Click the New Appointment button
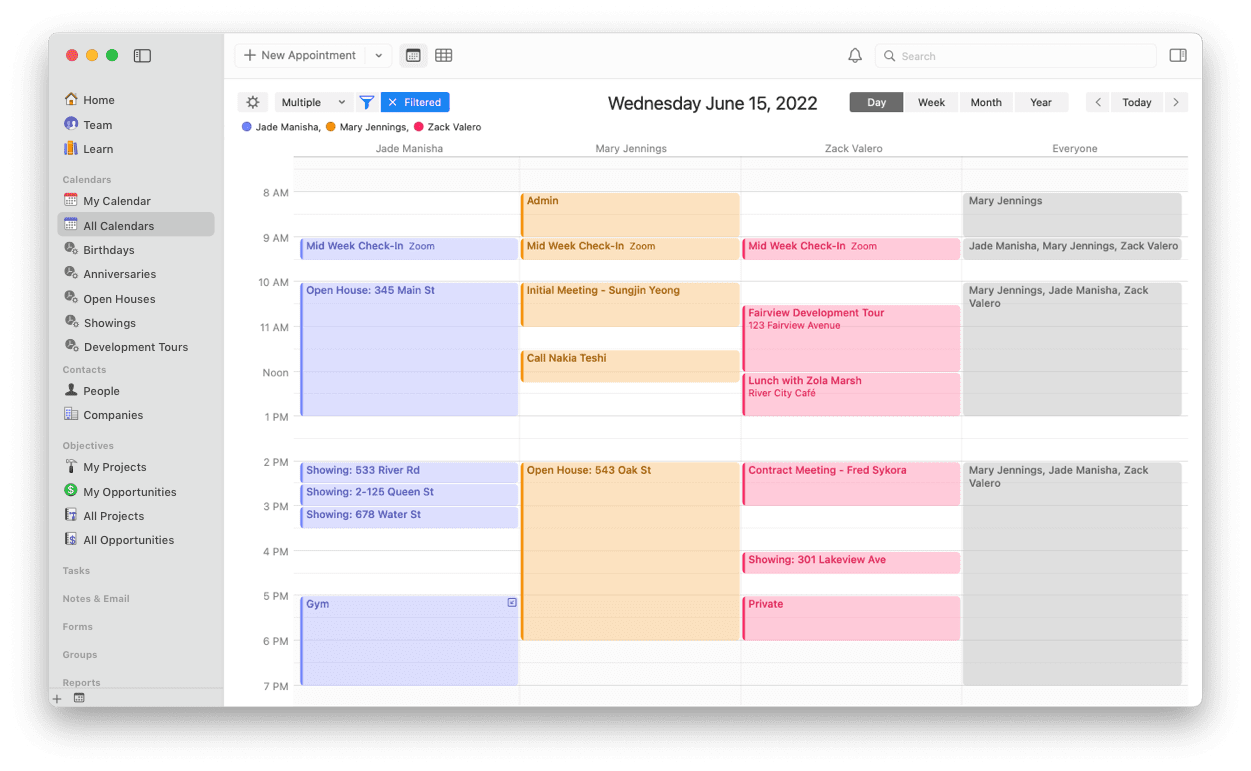 [x=300, y=56]
